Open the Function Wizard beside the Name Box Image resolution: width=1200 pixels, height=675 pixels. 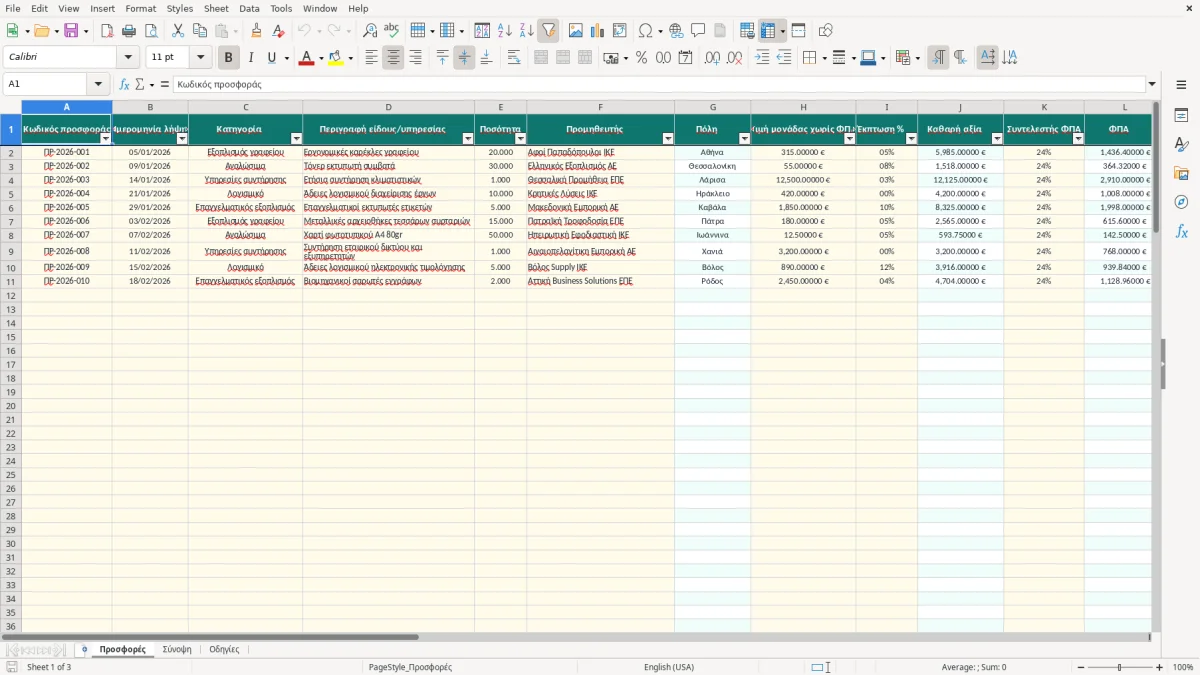tap(125, 85)
